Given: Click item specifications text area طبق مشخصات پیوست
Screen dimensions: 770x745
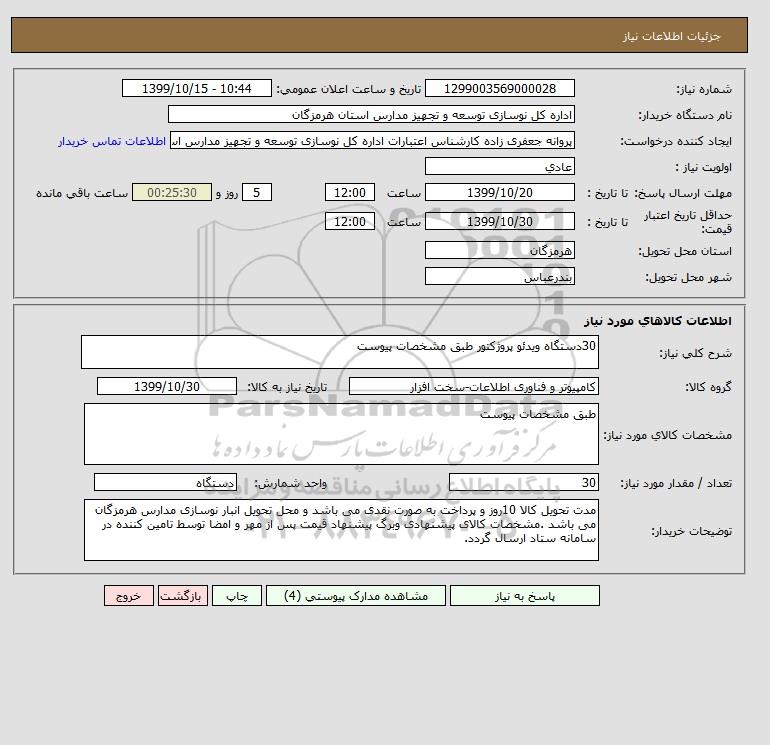Looking at the screenshot, I should coord(341,434).
